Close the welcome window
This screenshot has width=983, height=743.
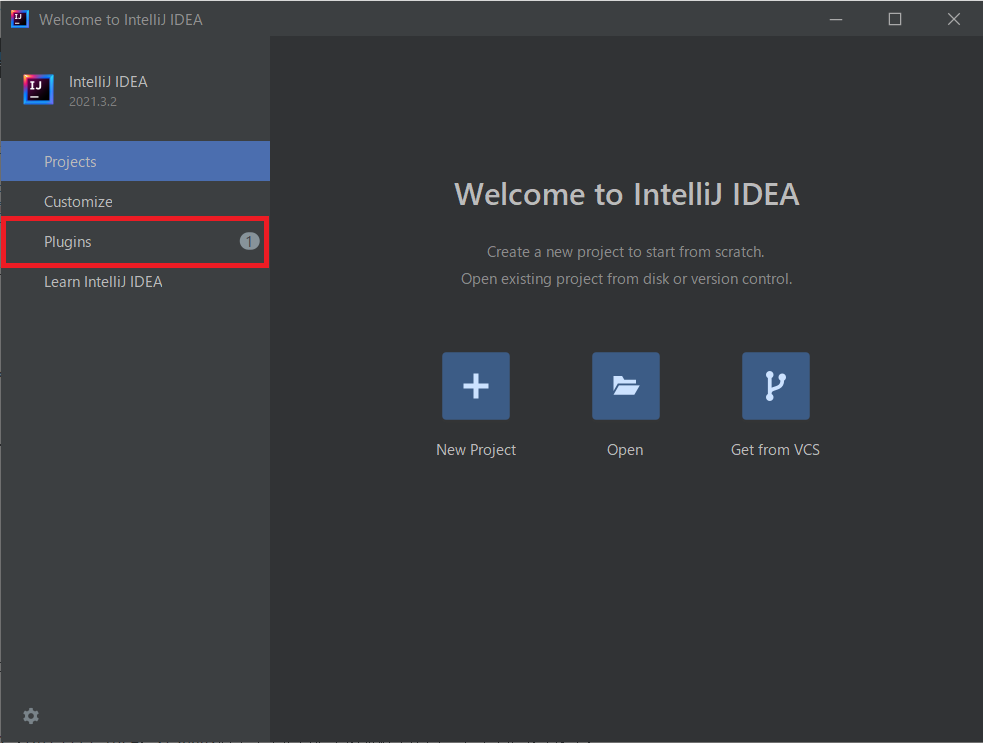coord(954,19)
